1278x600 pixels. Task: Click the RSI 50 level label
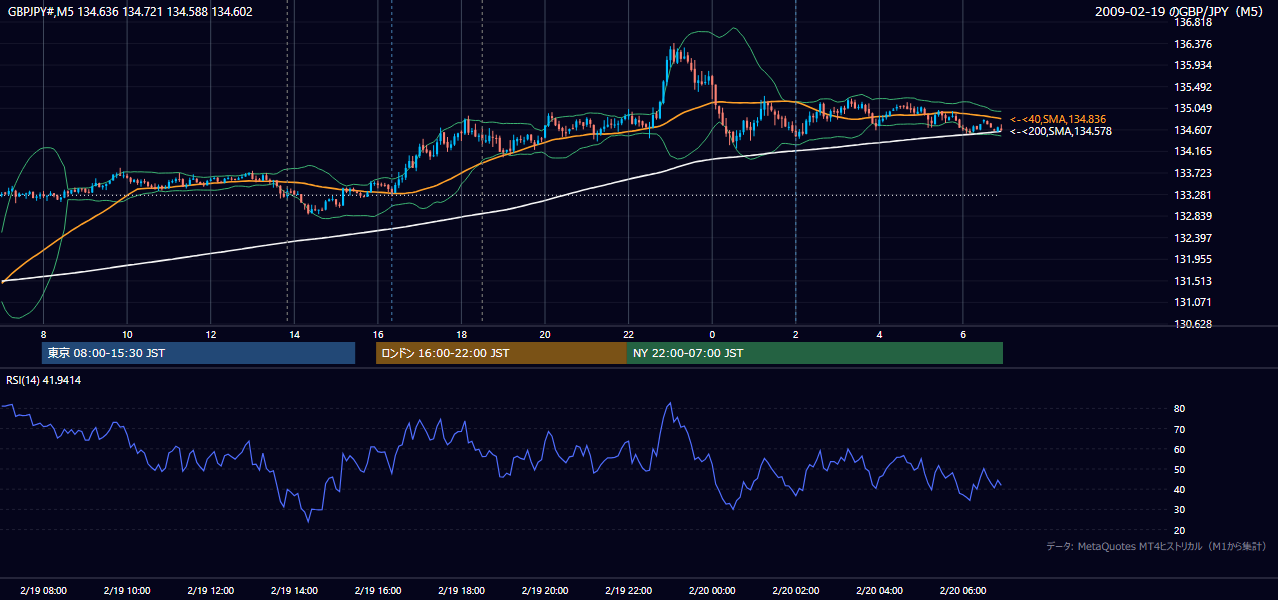tap(1179, 469)
